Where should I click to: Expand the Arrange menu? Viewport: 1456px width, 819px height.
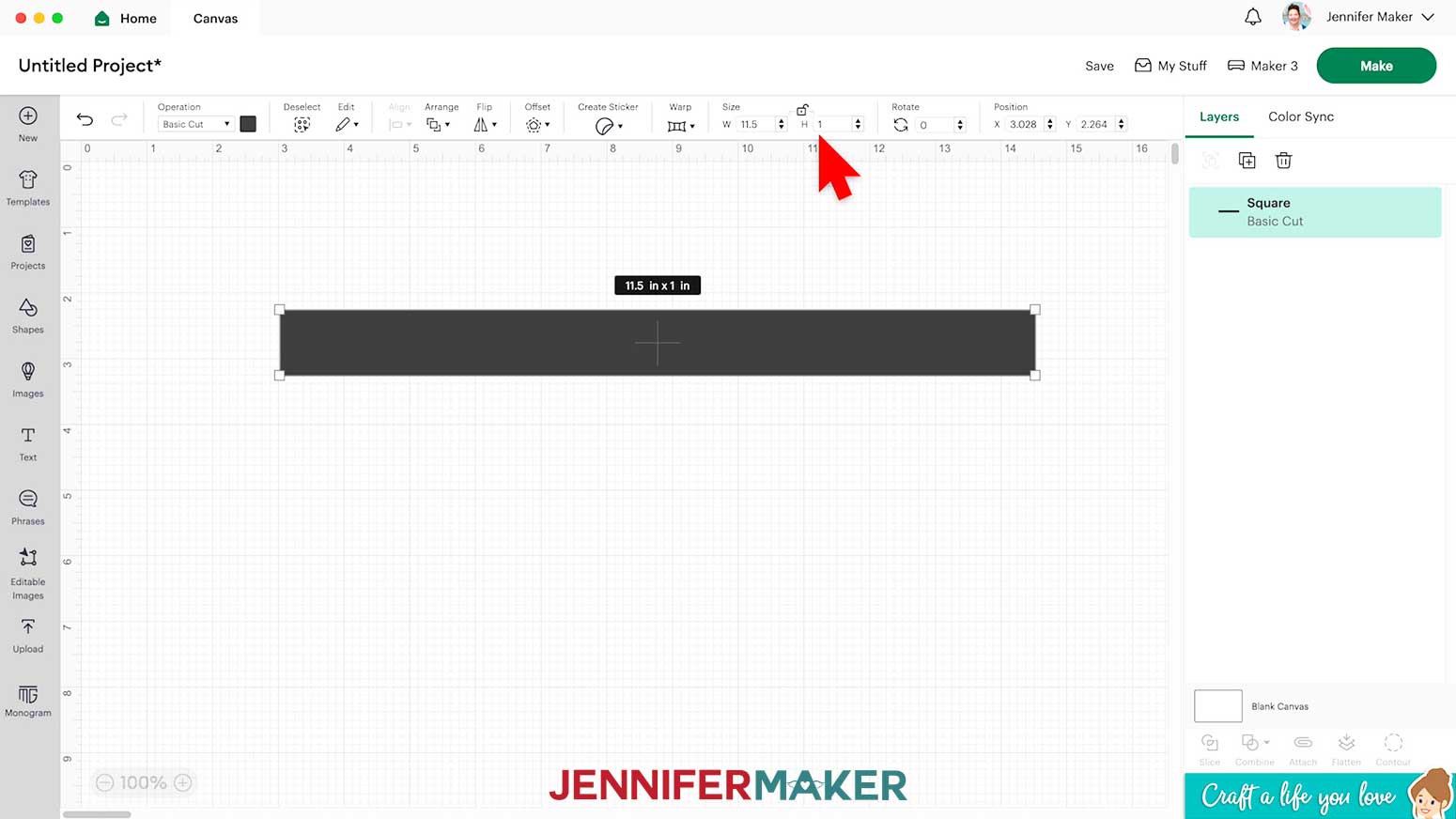pyautogui.click(x=438, y=125)
